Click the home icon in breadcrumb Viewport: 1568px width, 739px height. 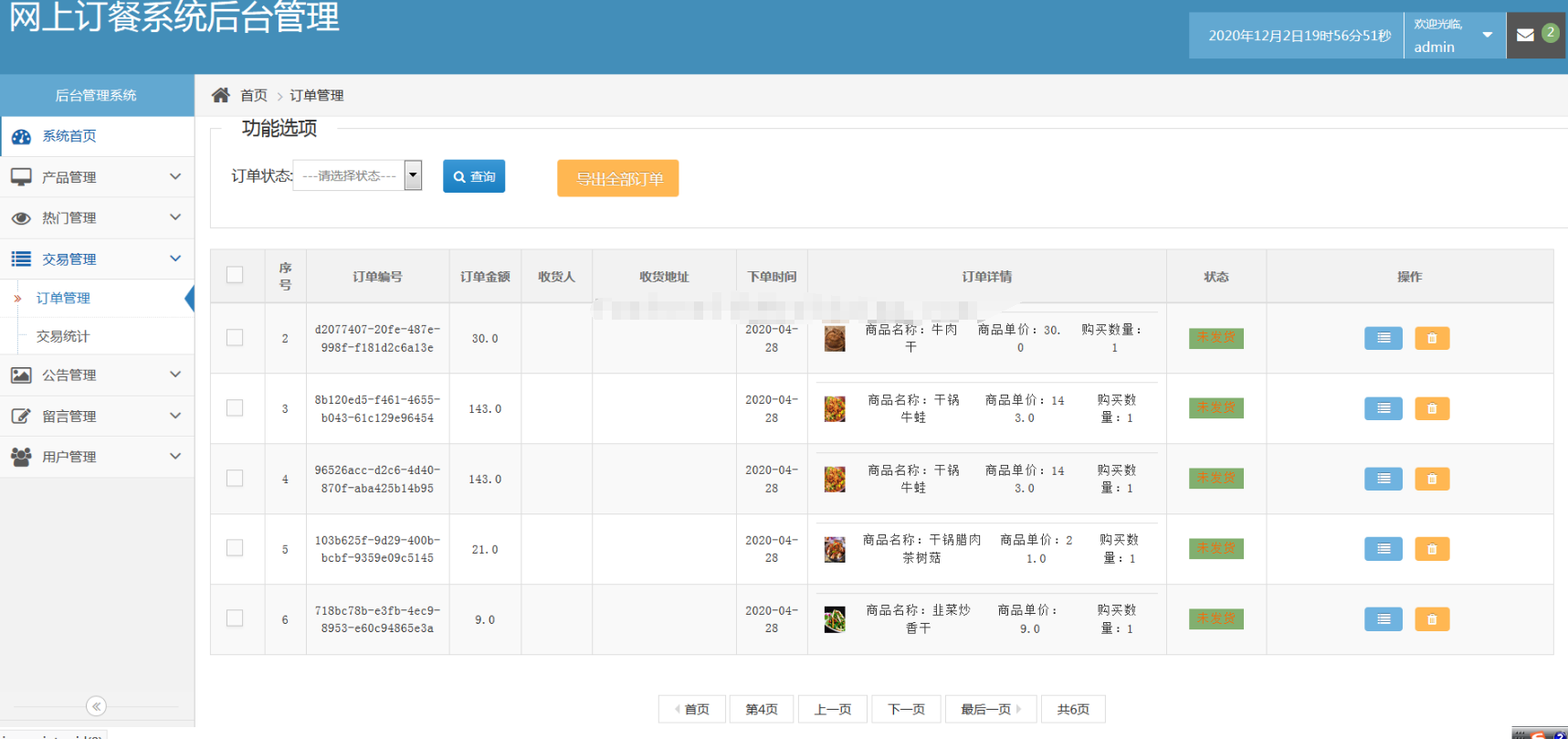(220, 95)
